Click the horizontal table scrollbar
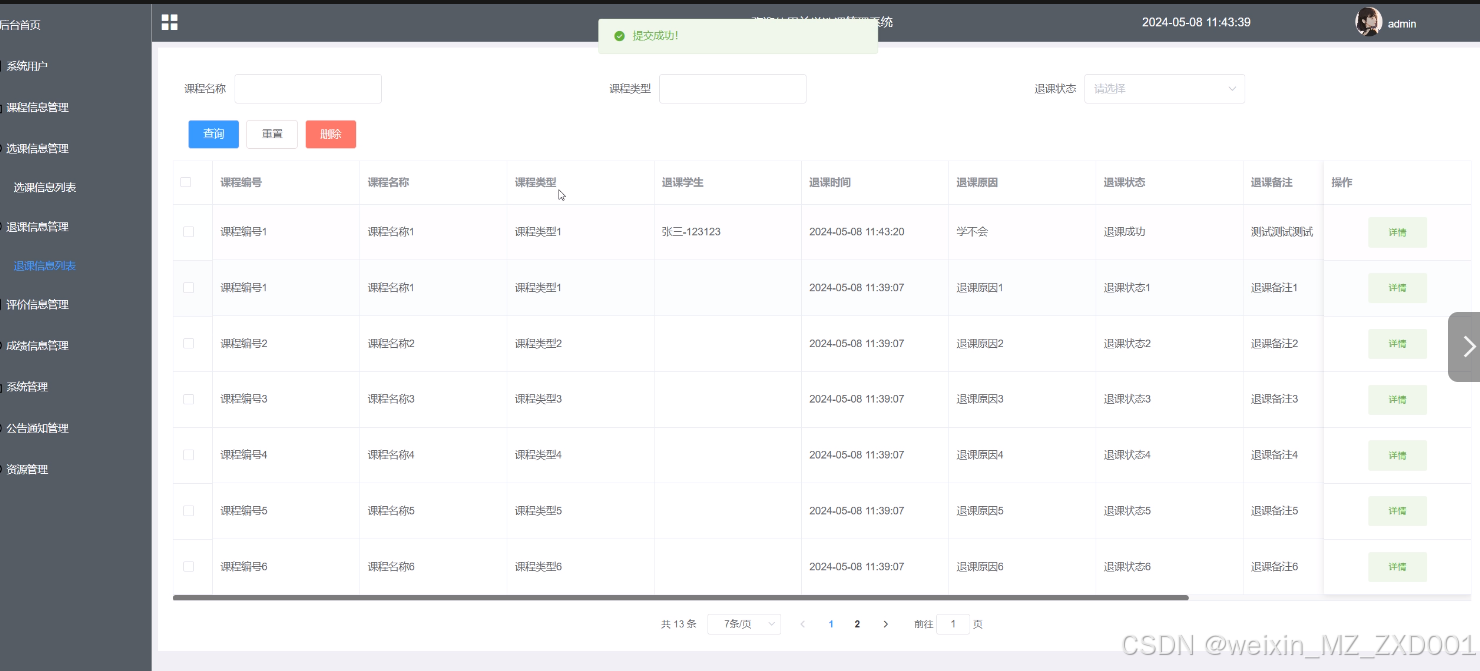The height and width of the screenshot is (671, 1480). click(x=680, y=598)
